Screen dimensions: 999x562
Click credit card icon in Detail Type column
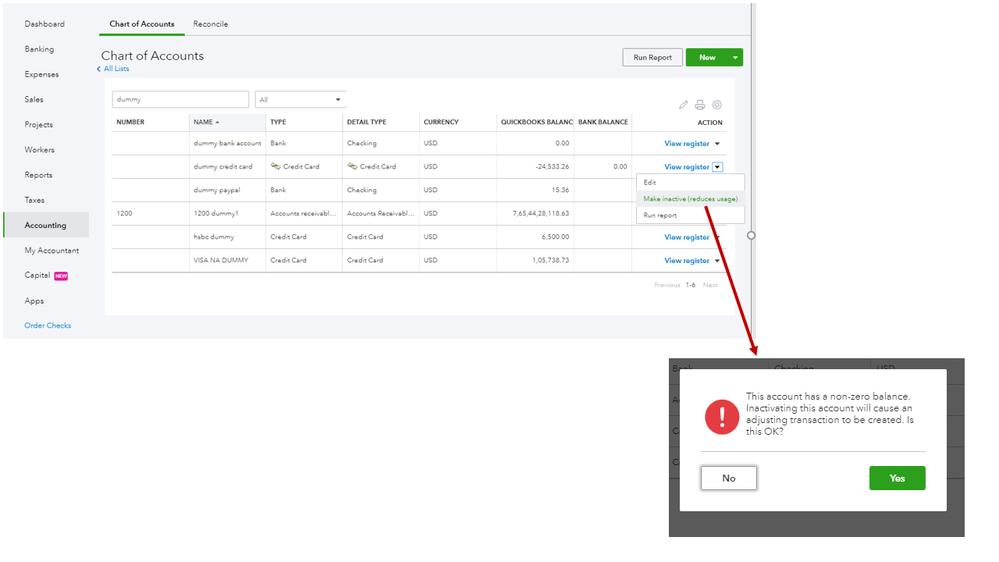(x=352, y=166)
